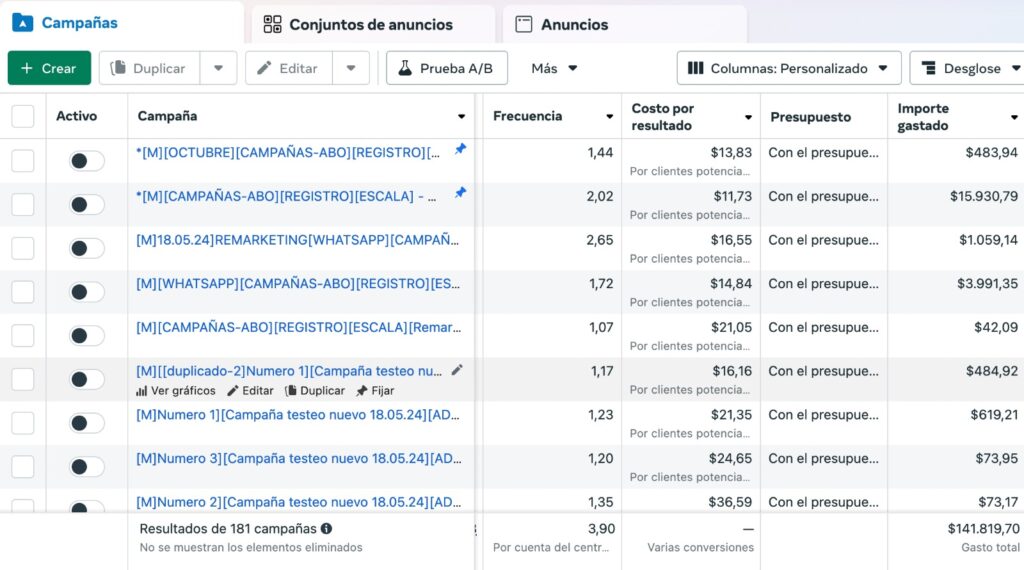
Task: Open dropdown arrow next to Duplicar button
Action: click(218, 68)
